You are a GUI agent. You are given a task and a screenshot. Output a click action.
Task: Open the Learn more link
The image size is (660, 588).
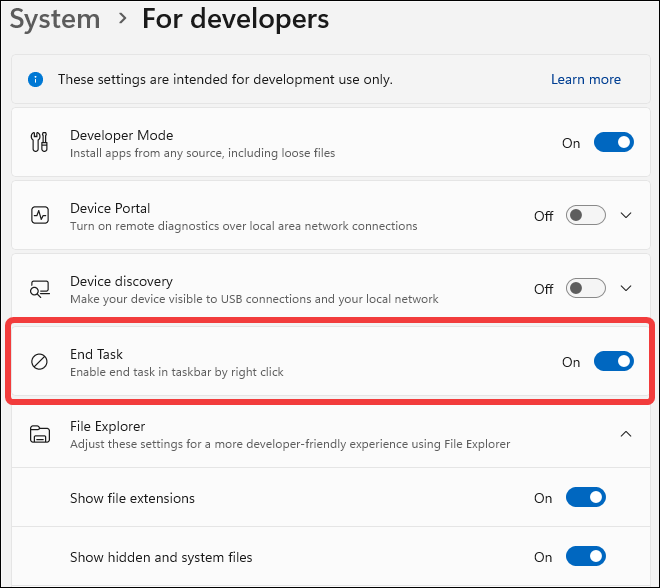pos(585,79)
